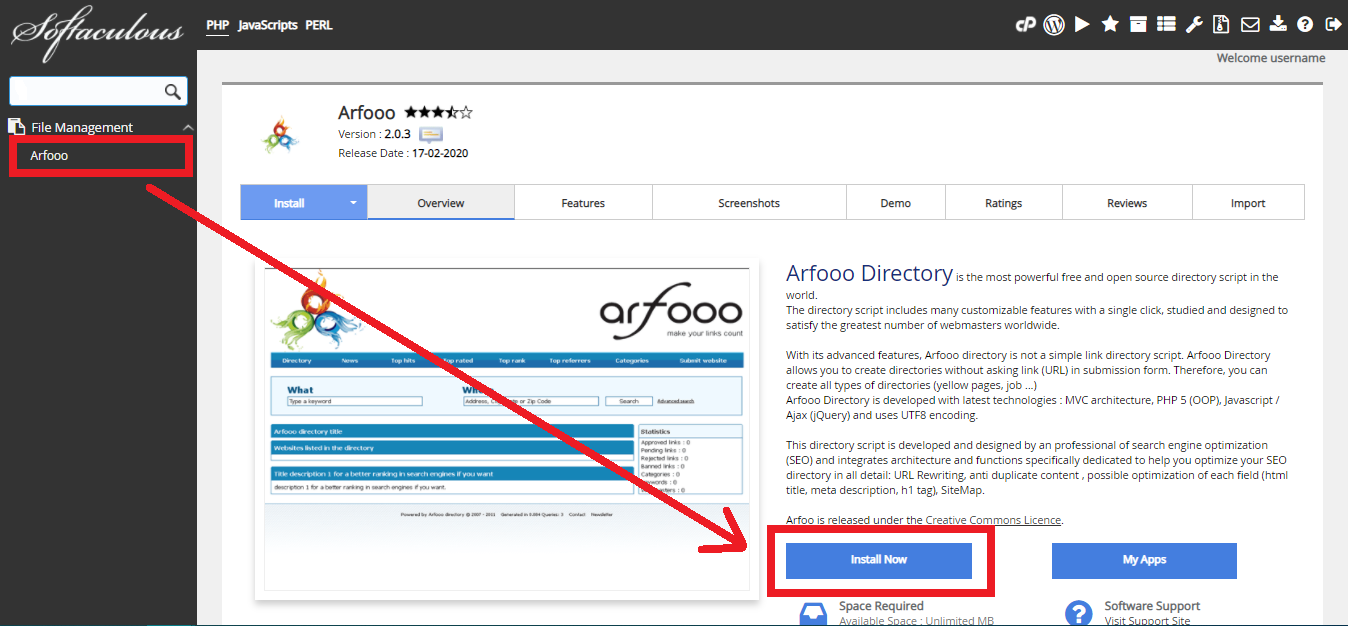Open the Screenshots tab
The width and height of the screenshot is (1348, 626).
tap(749, 203)
